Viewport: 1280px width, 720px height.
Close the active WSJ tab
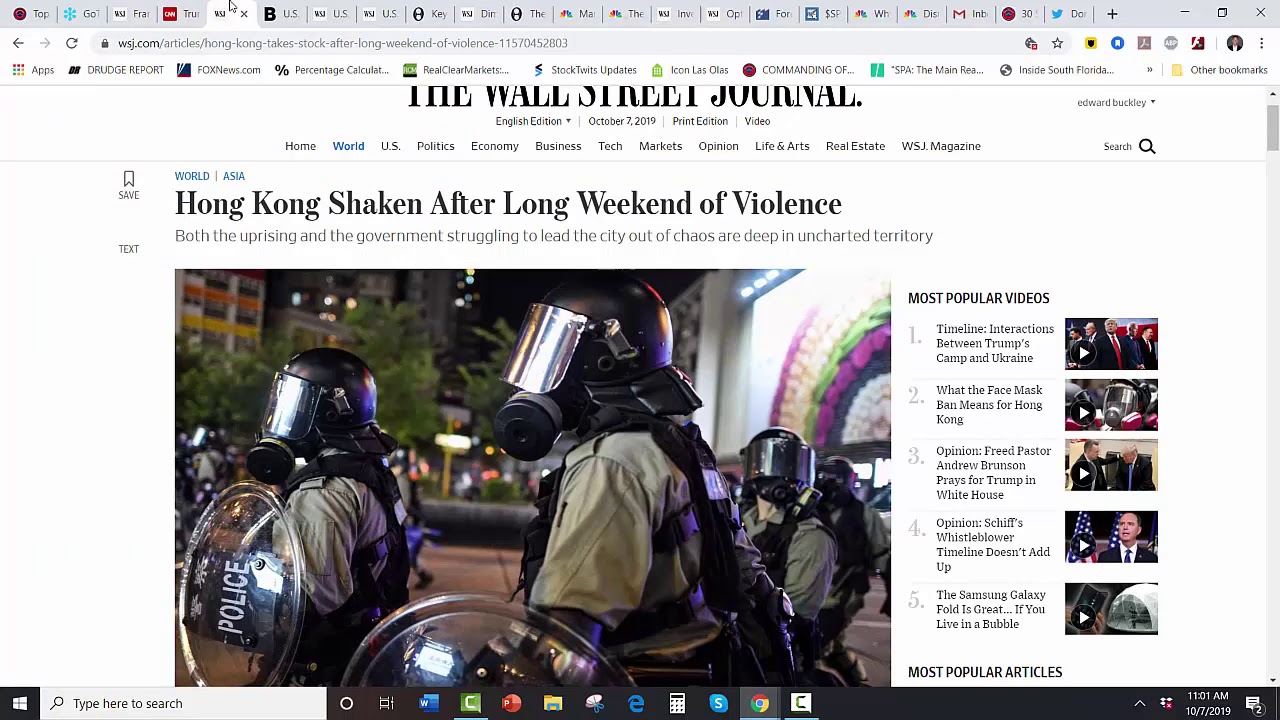pyautogui.click(x=244, y=14)
